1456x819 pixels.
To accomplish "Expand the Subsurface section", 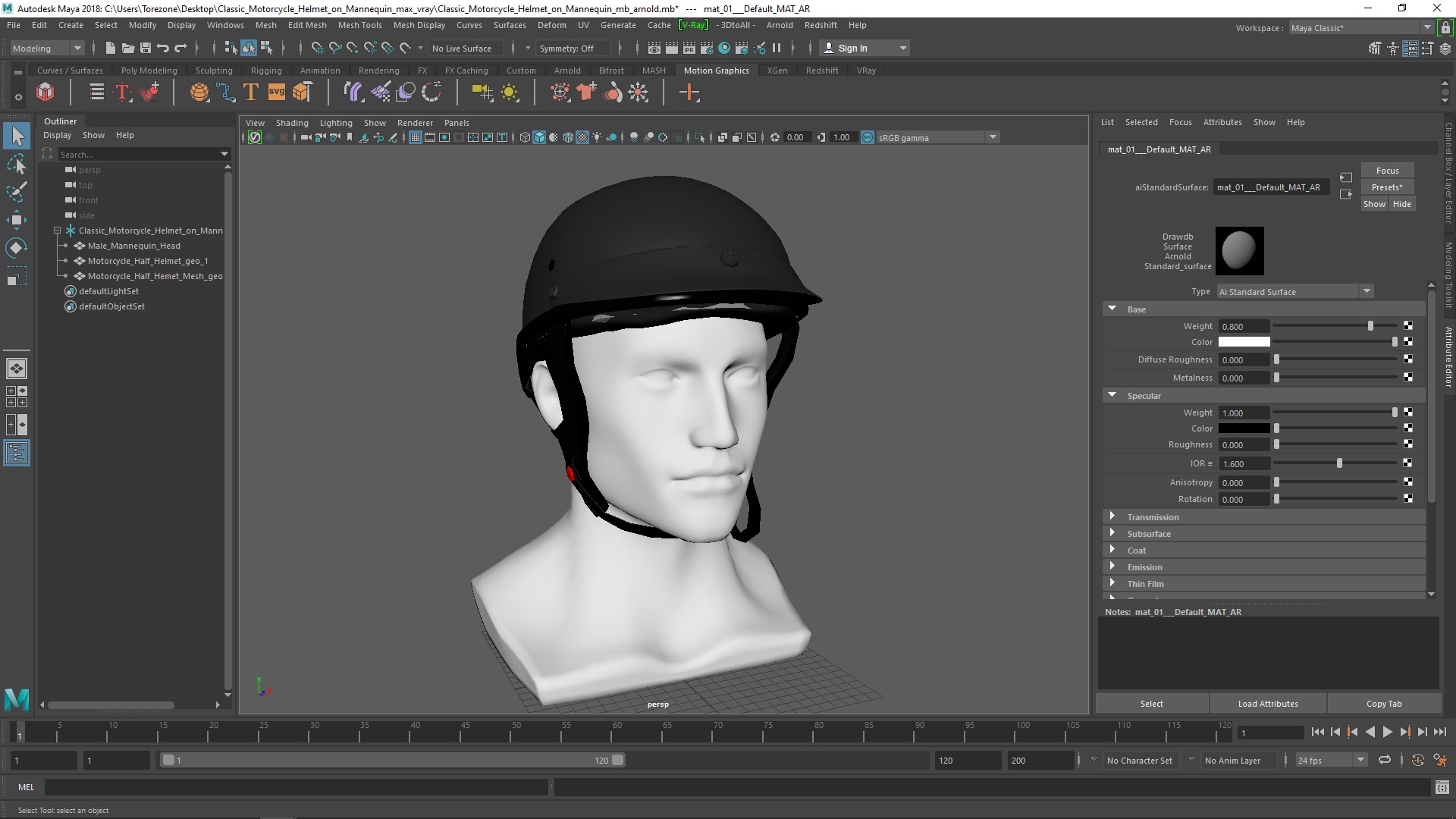I will [x=1112, y=533].
